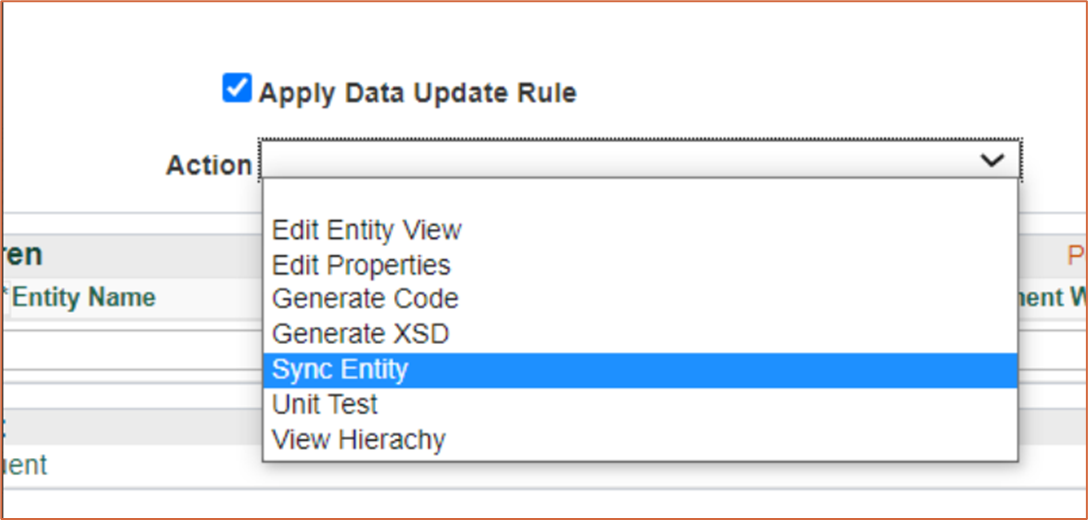Select the highlighted Sync Entity option
1088x520 pixels.
[x=340, y=369]
